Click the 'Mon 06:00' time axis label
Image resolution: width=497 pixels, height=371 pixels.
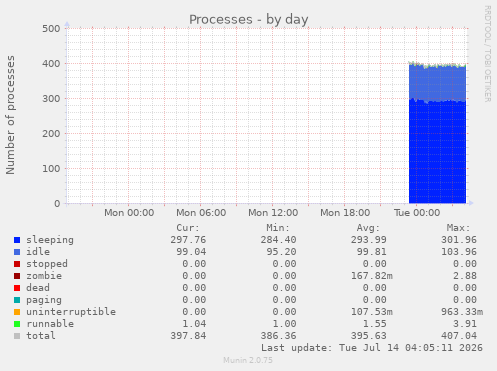[x=201, y=213]
